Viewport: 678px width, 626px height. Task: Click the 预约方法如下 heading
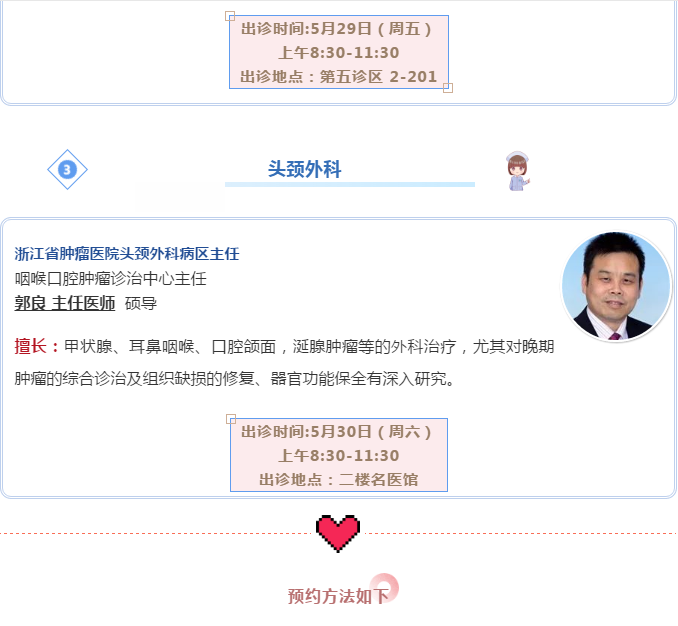click(x=339, y=596)
